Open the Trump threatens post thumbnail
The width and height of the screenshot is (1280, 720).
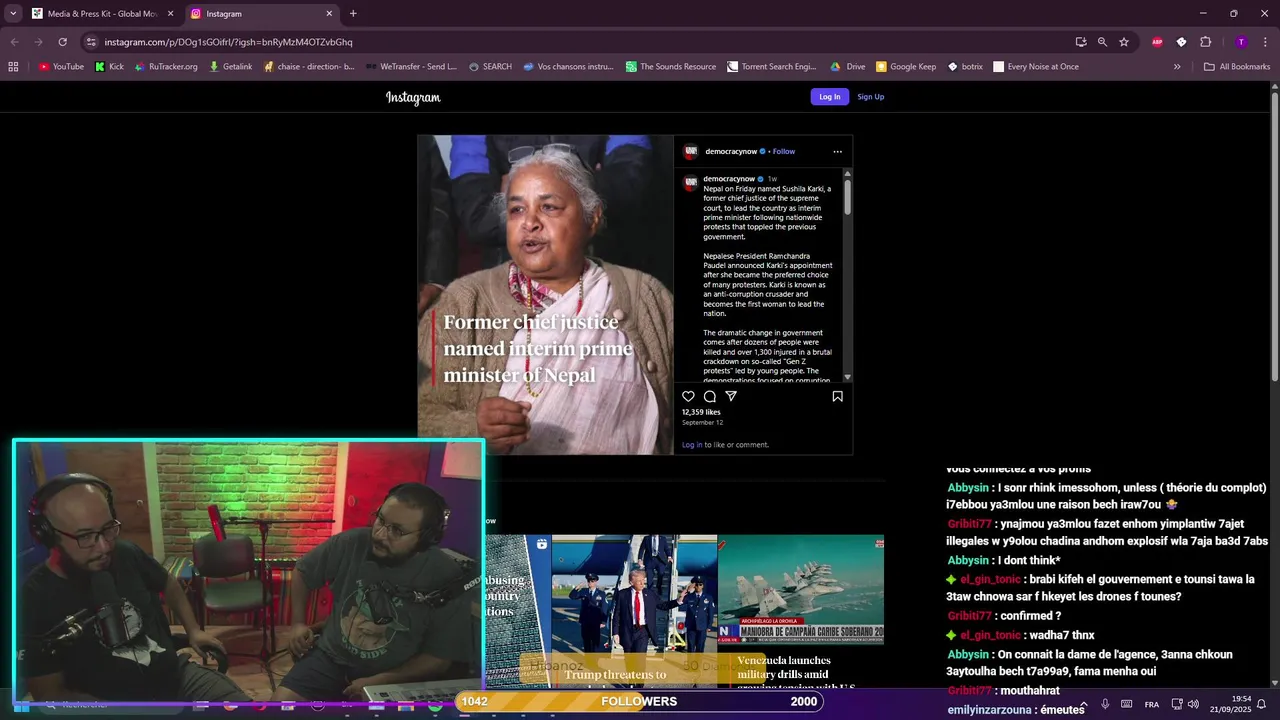[x=634, y=612]
